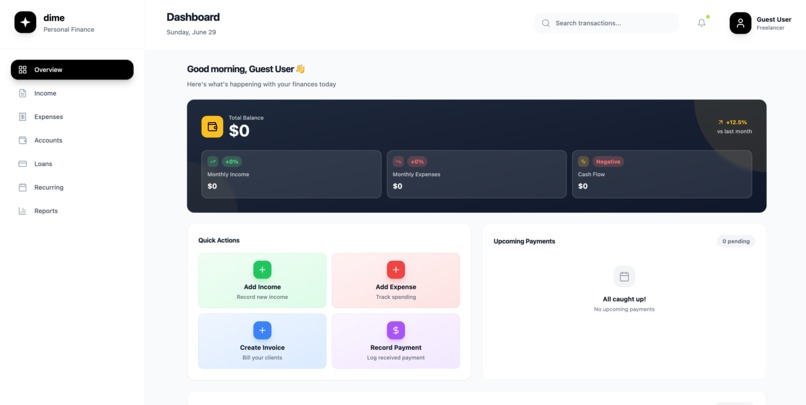Click the search magnifier icon
This screenshot has width=806, height=405.
click(546, 23)
